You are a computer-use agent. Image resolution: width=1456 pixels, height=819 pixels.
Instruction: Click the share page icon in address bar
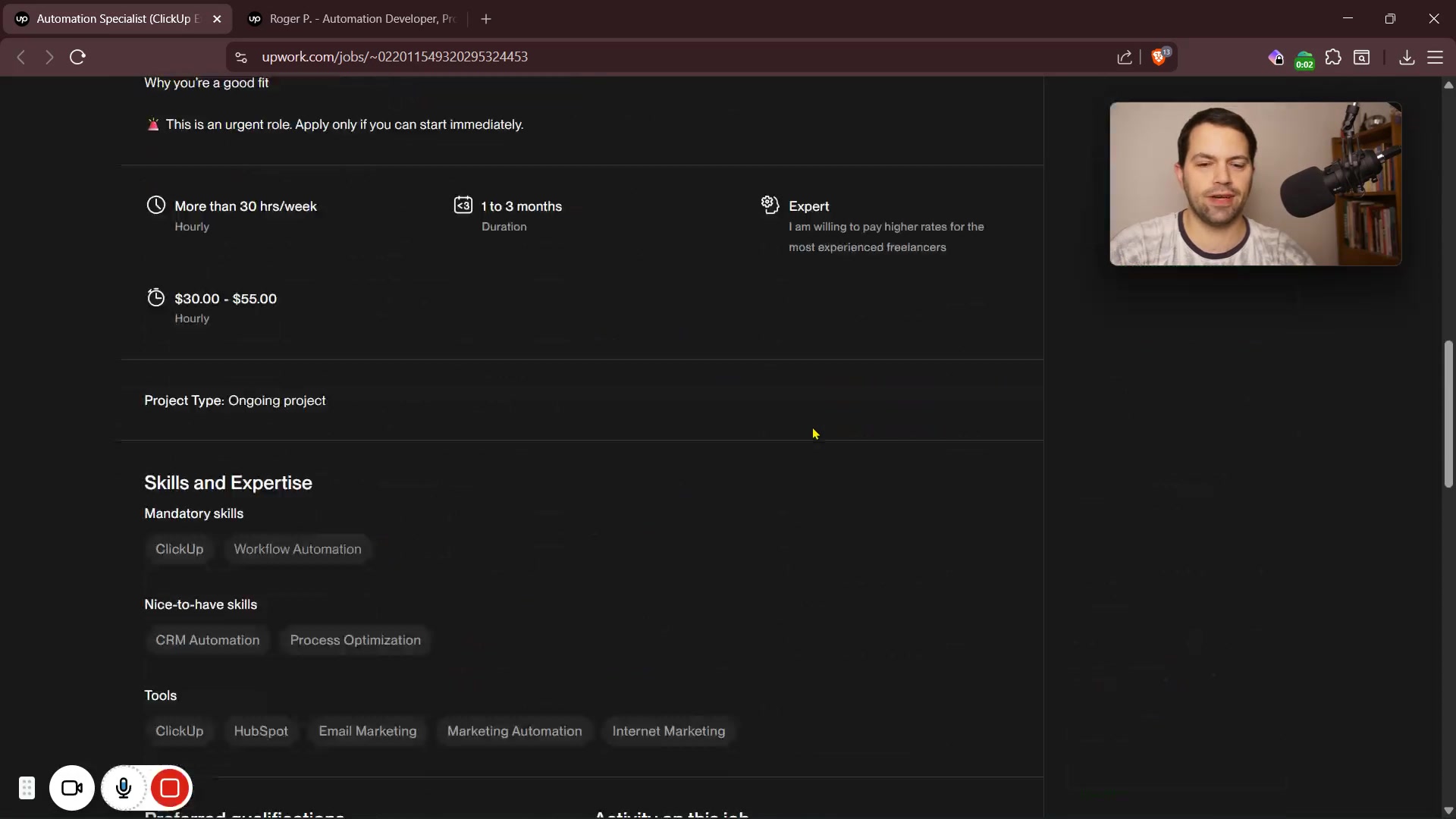1125,57
